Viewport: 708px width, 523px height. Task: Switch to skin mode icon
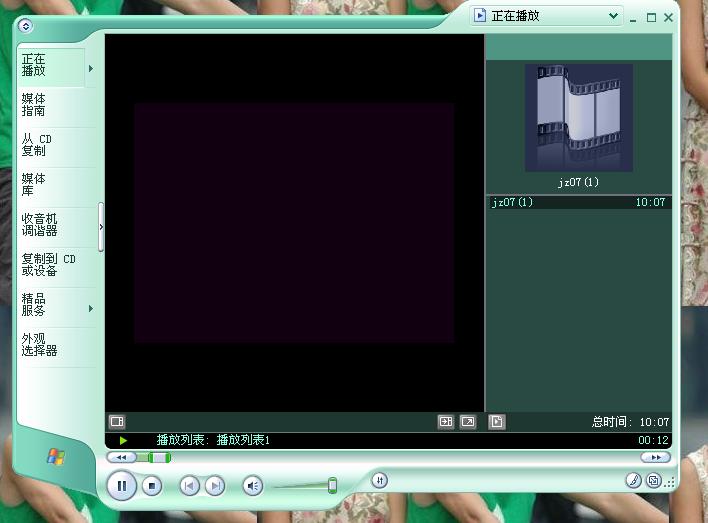coord(653,481)
